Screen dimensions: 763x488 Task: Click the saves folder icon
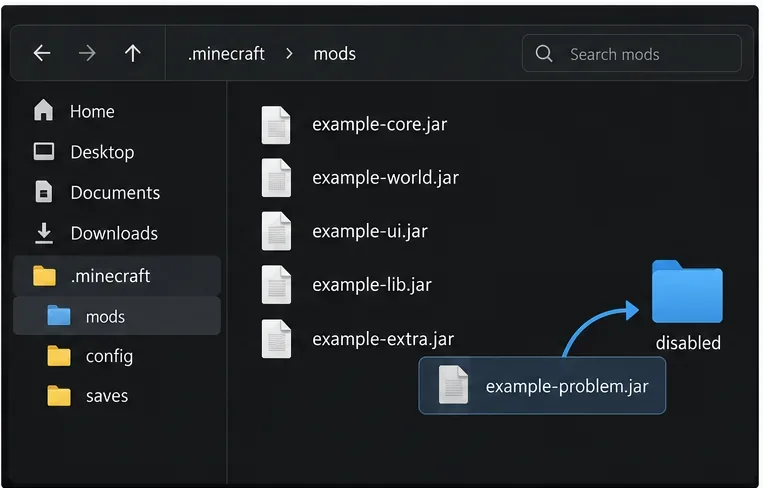pyautogui.click(x=59, y=396)
